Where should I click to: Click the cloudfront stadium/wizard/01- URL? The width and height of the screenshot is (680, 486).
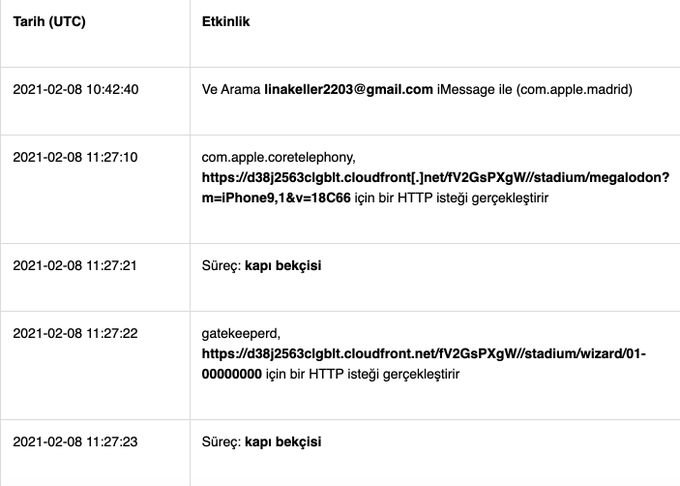click(424, 354)
